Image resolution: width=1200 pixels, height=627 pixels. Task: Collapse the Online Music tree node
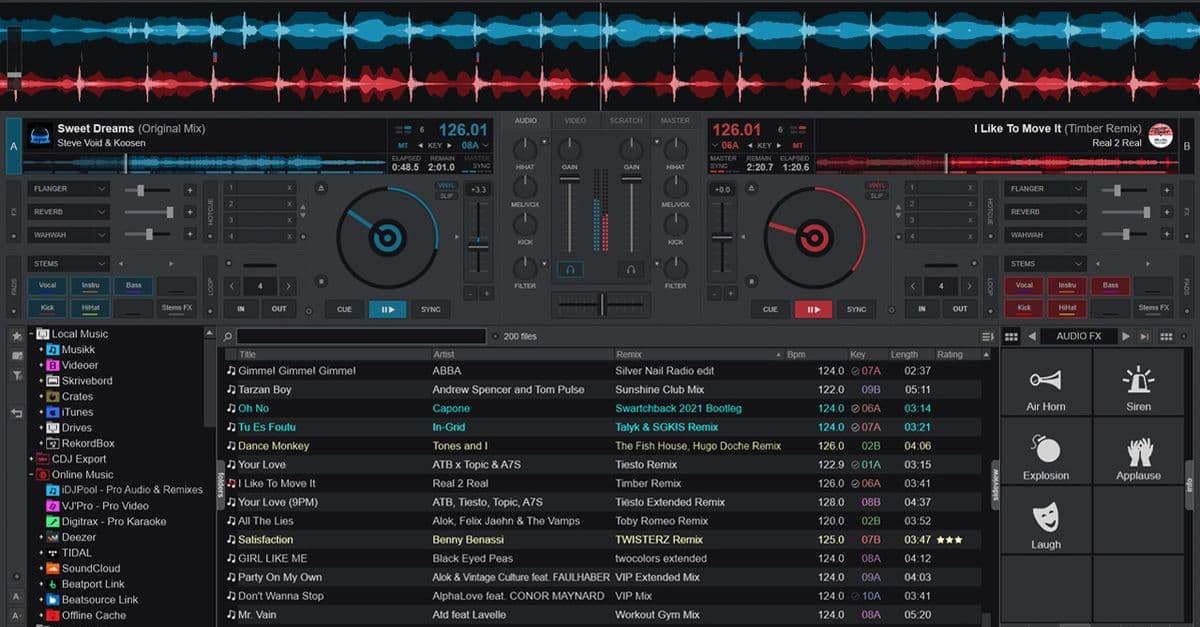33,474
